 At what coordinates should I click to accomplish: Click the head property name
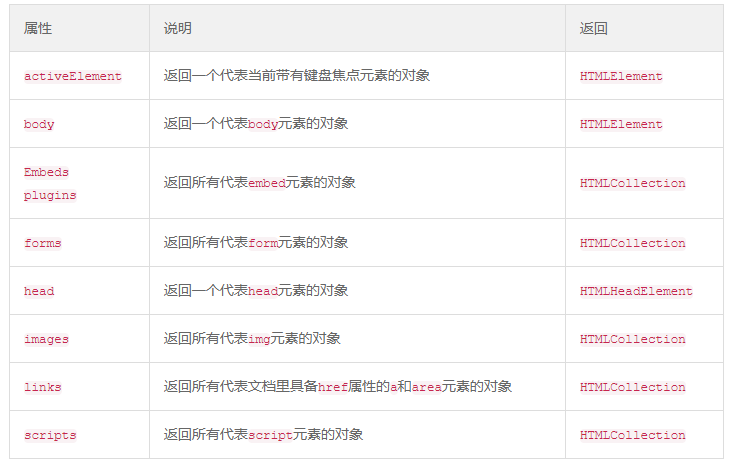[x=39, y=291]
